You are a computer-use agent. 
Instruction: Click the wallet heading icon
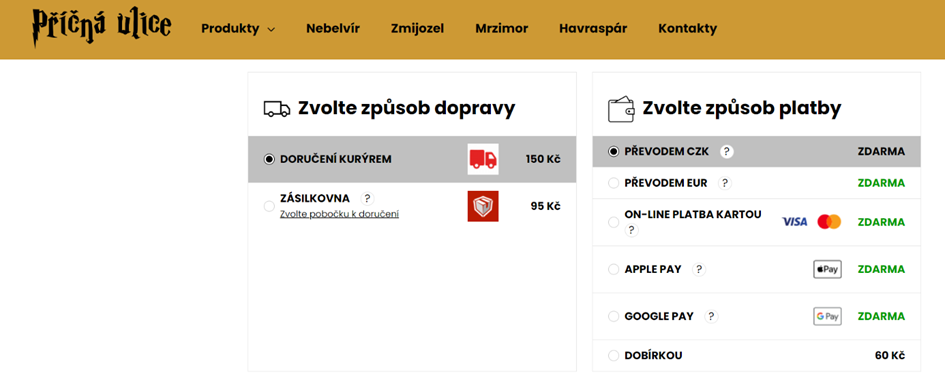[621, 109]
